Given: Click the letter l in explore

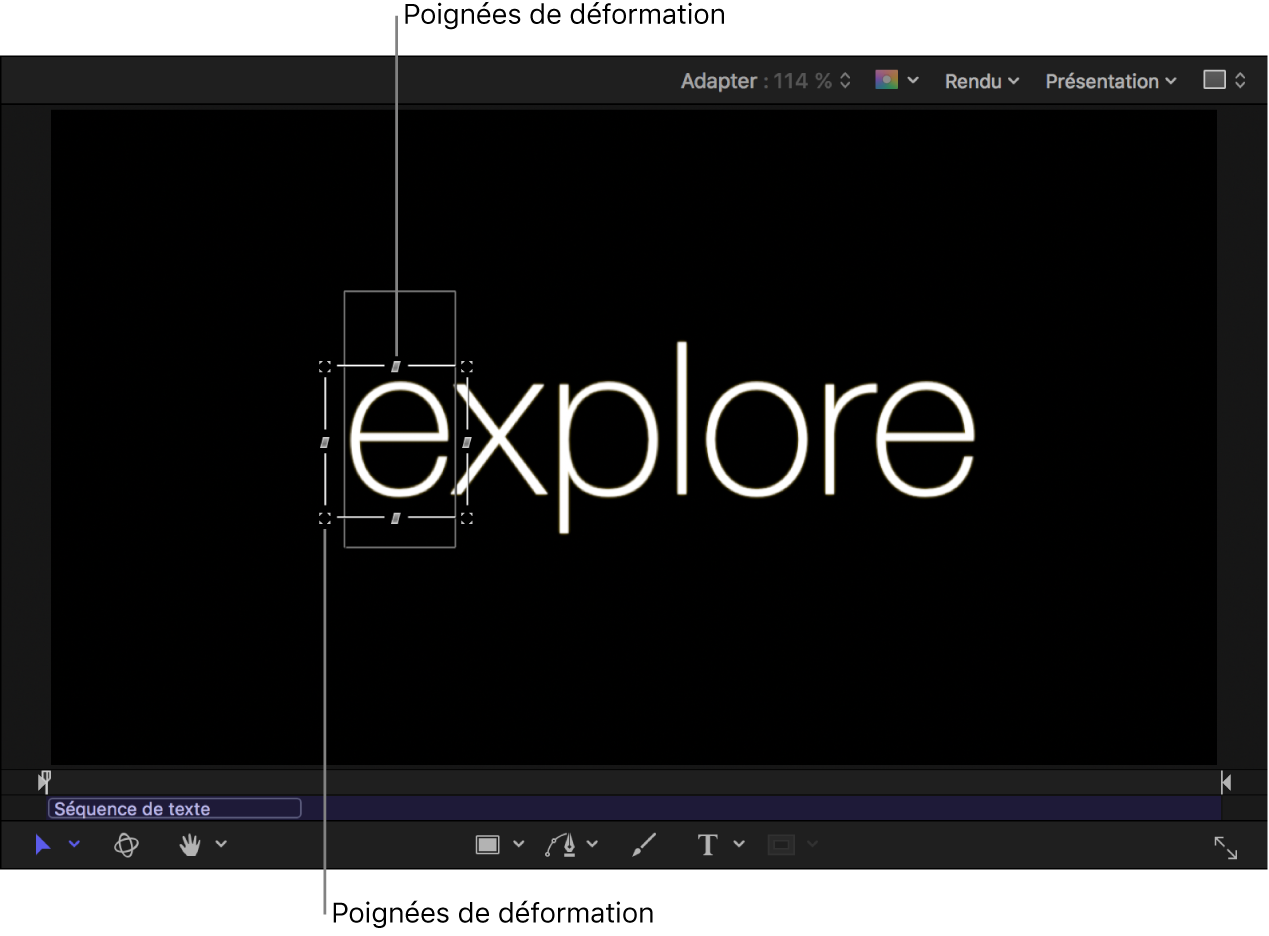Looking at the screenshot, I should click(683, 418).
